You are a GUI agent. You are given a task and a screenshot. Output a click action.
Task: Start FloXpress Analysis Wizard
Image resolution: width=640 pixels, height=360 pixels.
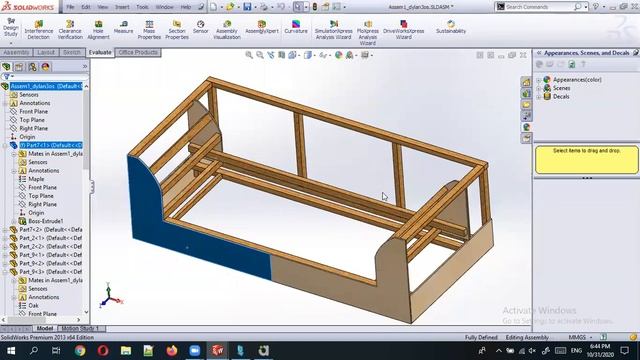(x=367, y=32)
